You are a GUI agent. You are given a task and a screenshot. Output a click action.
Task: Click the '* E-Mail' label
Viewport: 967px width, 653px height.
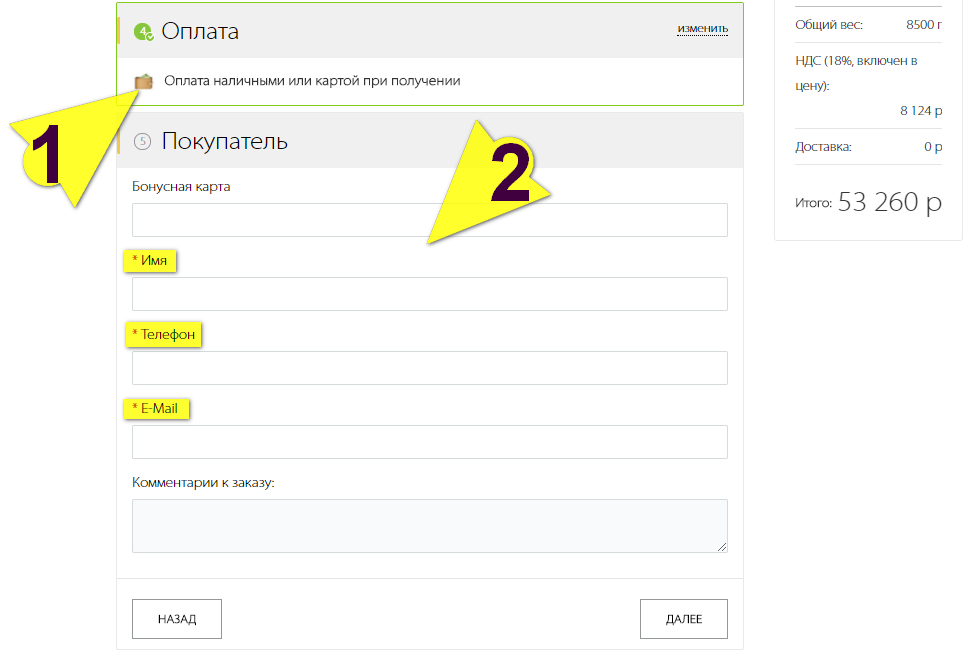pyautogui.click(x=155, y=409)
